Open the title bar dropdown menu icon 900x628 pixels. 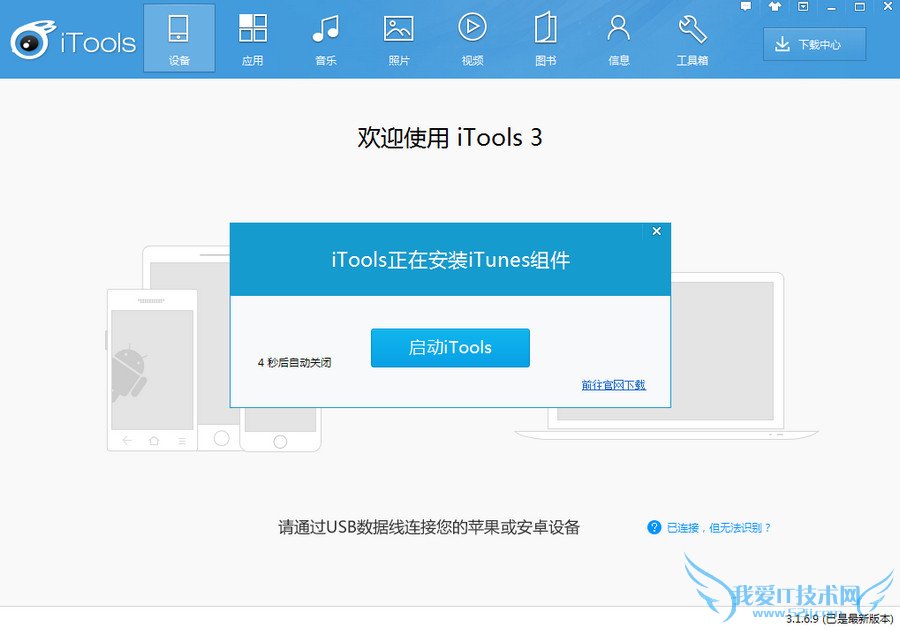point(803,7)
